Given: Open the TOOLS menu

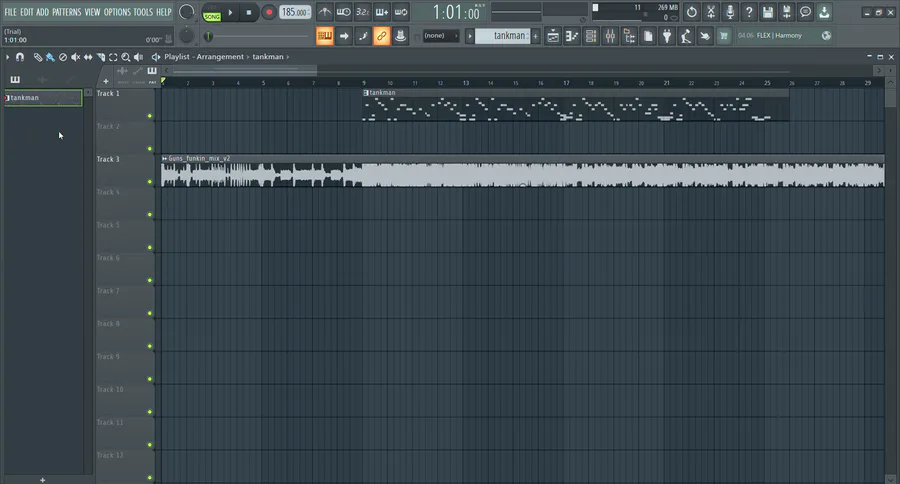Looking at the screenshot, I should 143,12.
